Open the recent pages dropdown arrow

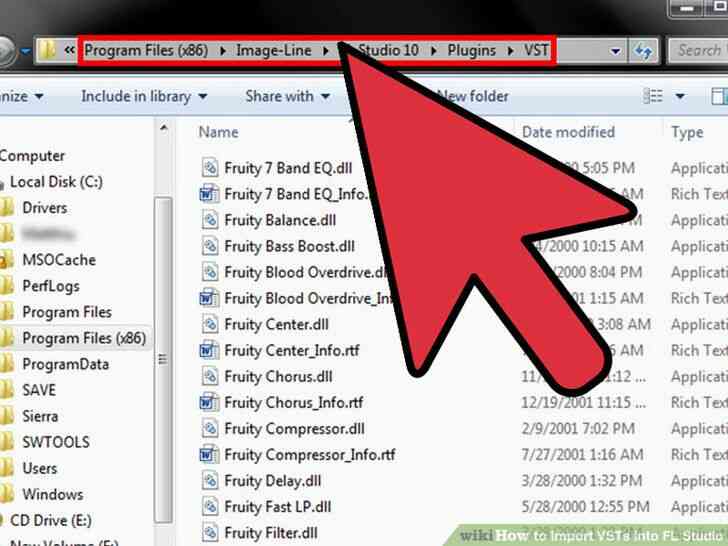click(25, 51)
